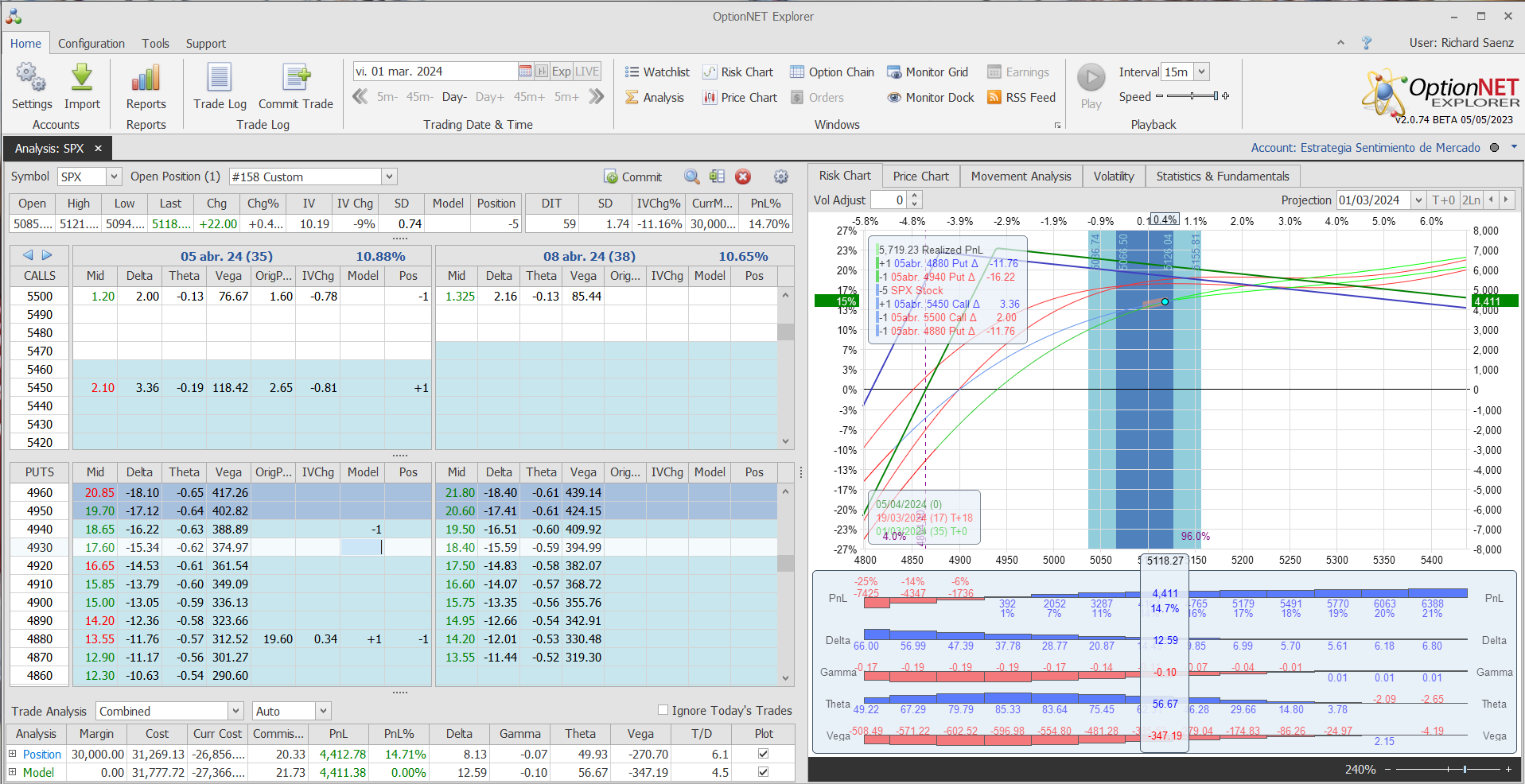Image resolution: width=1525 pixels, height=784 pixels.
Task: Click the calls chain vertical scrollbar
Action: [x=785, y=368]
